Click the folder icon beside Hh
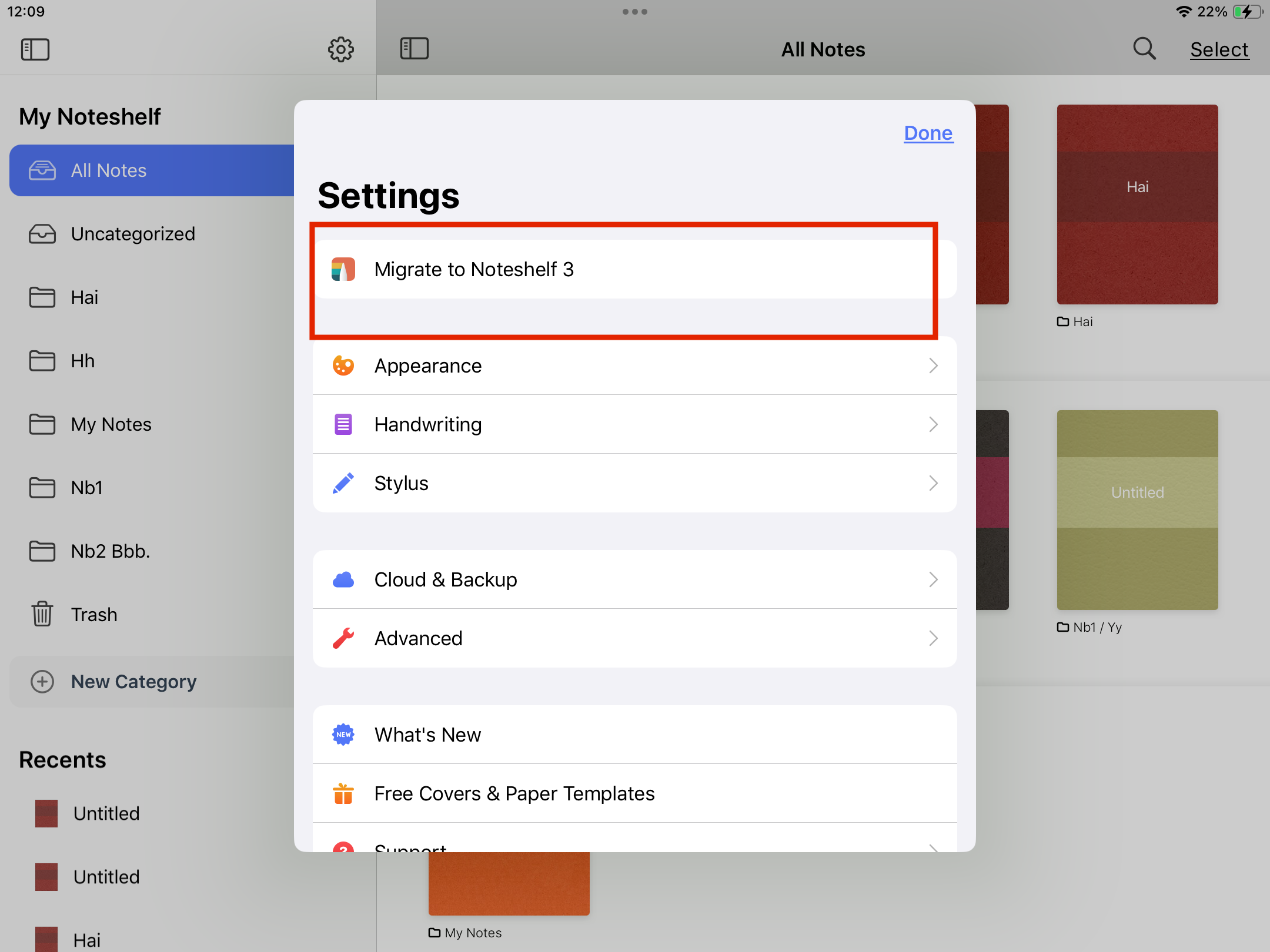Screen dimensions: 1270x952 pos(42,361)
